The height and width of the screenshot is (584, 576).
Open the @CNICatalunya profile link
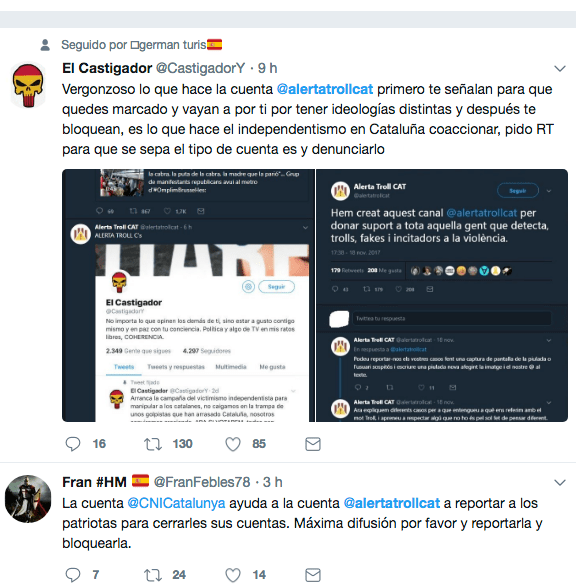tap(176, 503)
